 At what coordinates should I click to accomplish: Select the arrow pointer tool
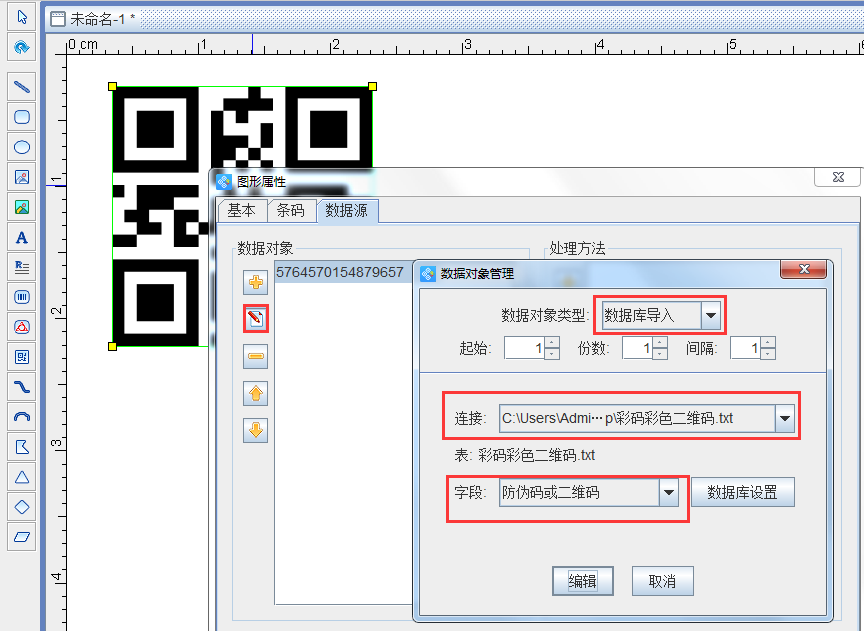tap(22, 18)
